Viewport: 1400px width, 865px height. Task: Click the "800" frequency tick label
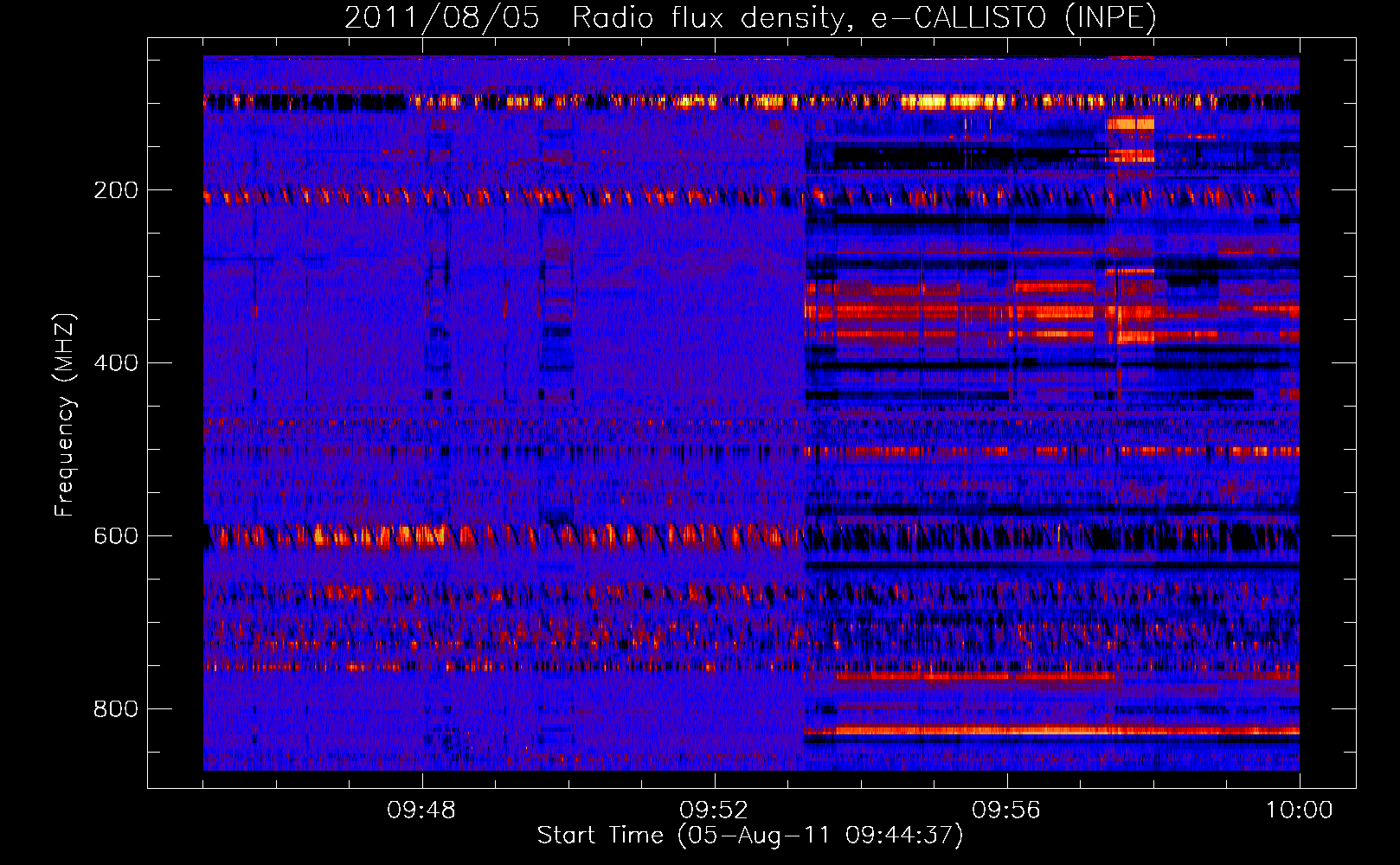click(116, 709)
